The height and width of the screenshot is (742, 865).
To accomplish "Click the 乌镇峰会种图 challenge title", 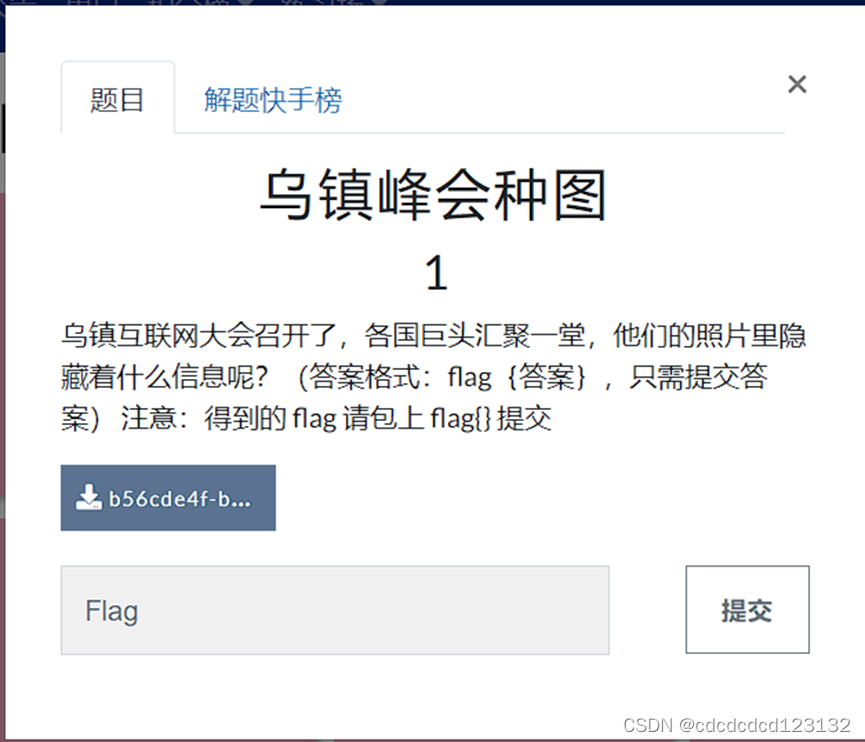I will pos(434,195).
